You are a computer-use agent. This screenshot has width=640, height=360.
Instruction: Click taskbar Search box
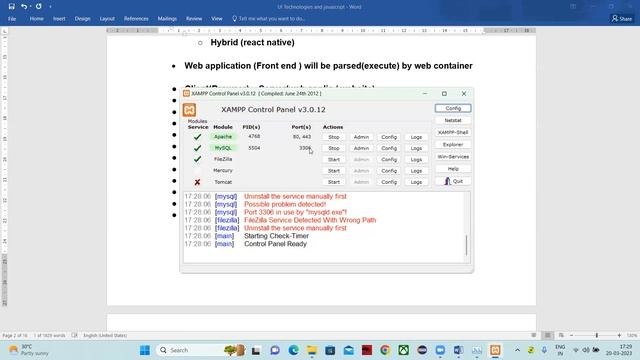200,350
